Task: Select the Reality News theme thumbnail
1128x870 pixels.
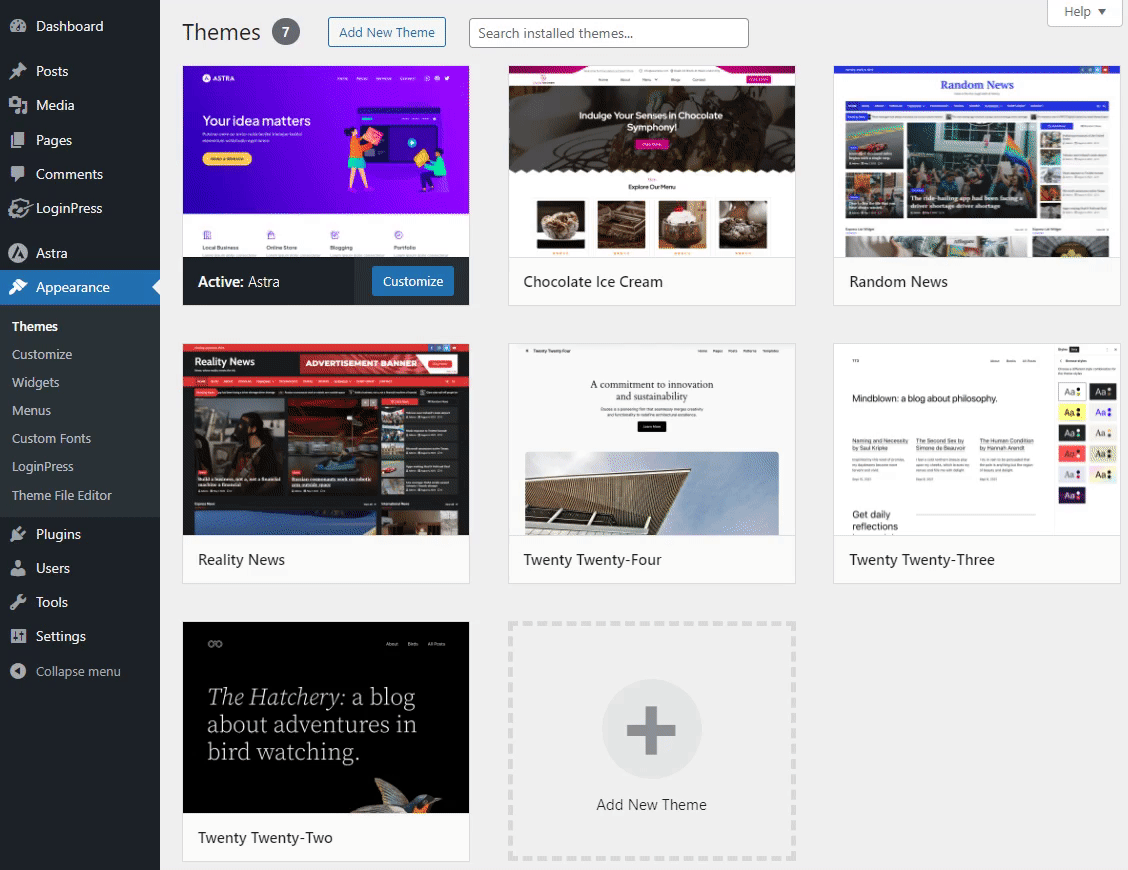Action: (326, 439)
